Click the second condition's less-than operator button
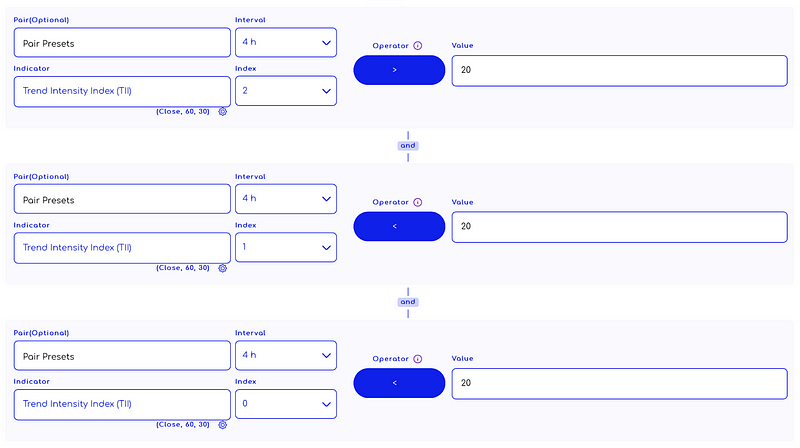800x448 pixels. 399,227
